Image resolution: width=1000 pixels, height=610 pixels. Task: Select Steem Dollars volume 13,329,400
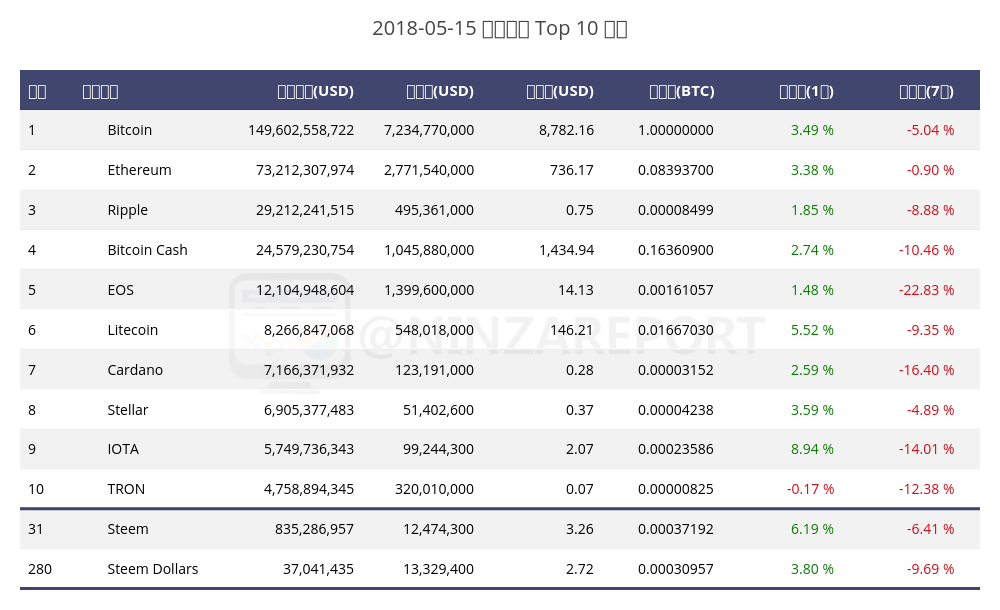pos(438,569)
